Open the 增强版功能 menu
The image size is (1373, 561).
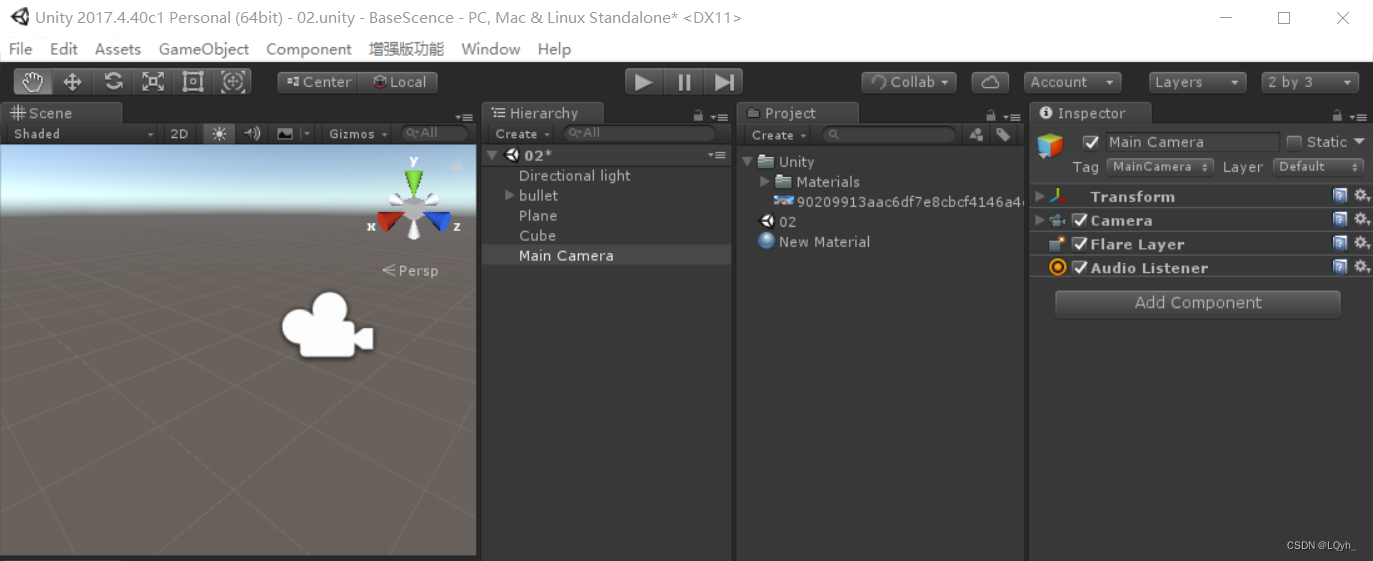click(x=406, y=49)
